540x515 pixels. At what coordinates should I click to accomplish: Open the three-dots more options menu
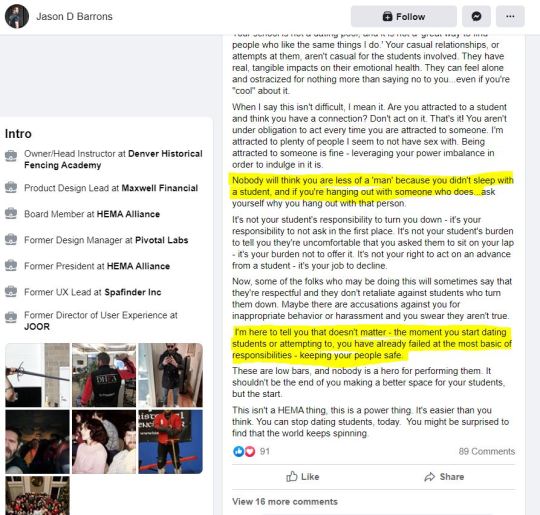coord(510,16)
